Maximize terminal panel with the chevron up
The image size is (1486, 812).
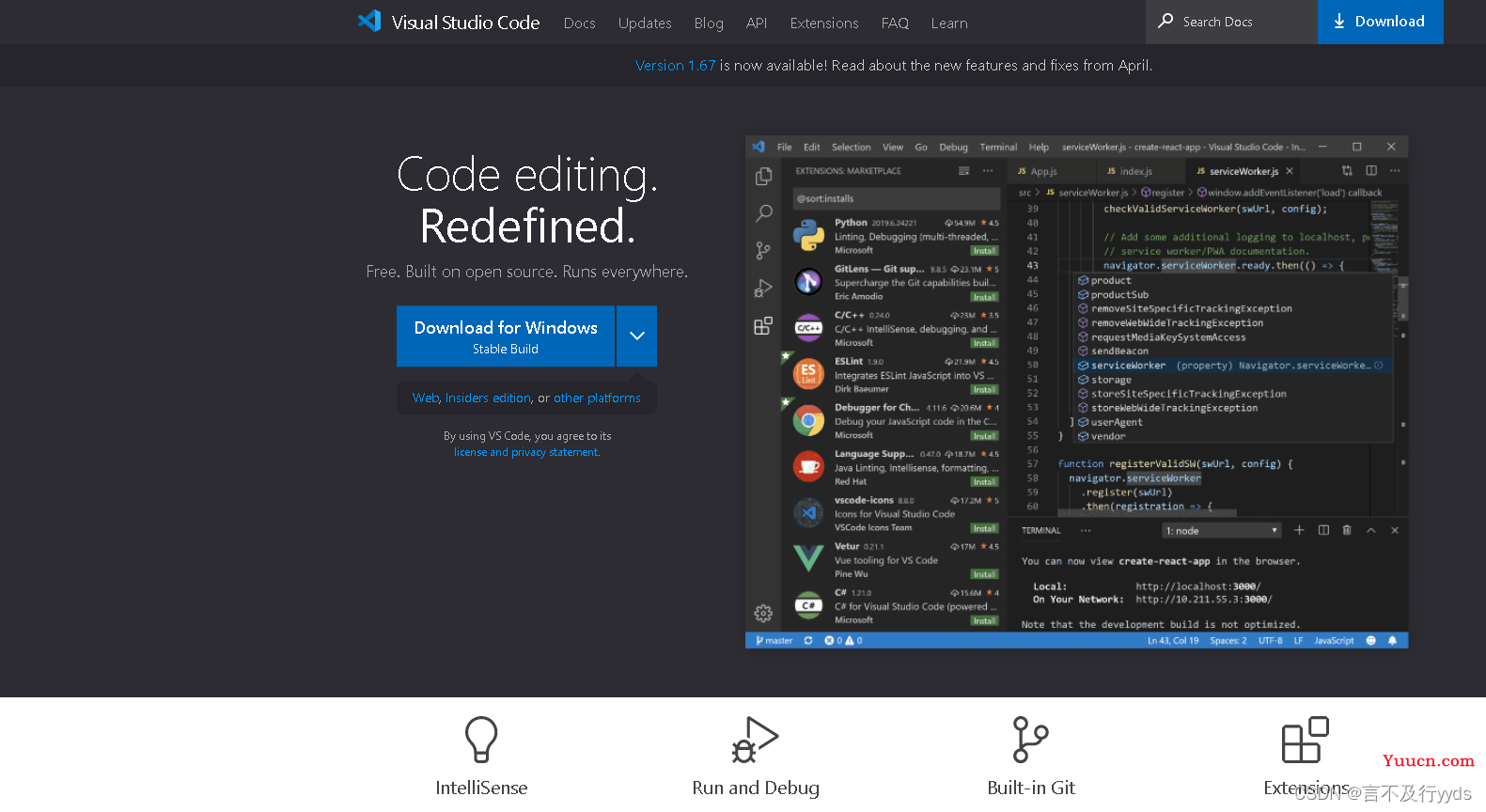pos(1371,530)
